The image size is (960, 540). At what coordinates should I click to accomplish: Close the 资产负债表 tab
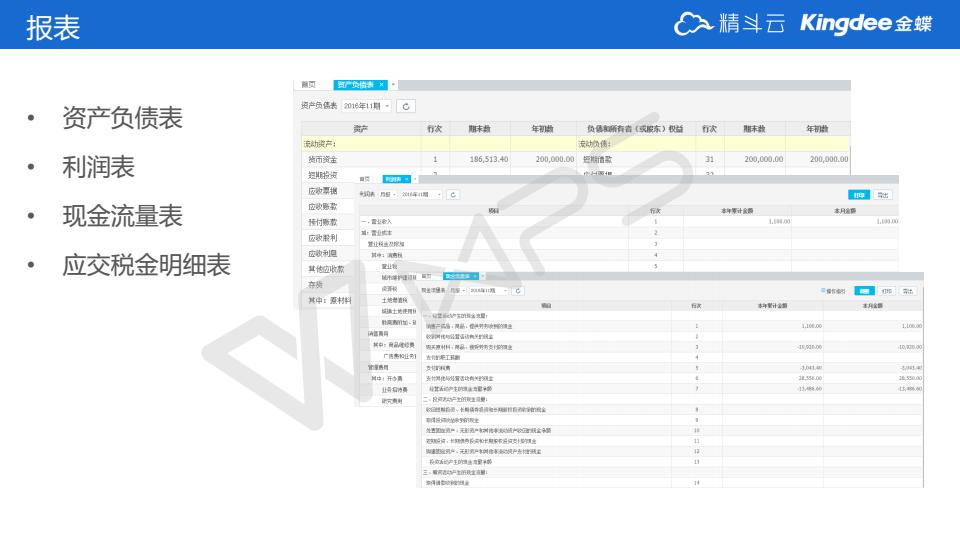pos(381,85)
